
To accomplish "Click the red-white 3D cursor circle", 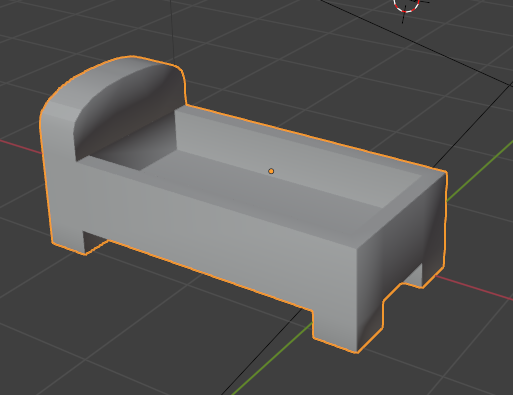I will [x=406, y=4].
